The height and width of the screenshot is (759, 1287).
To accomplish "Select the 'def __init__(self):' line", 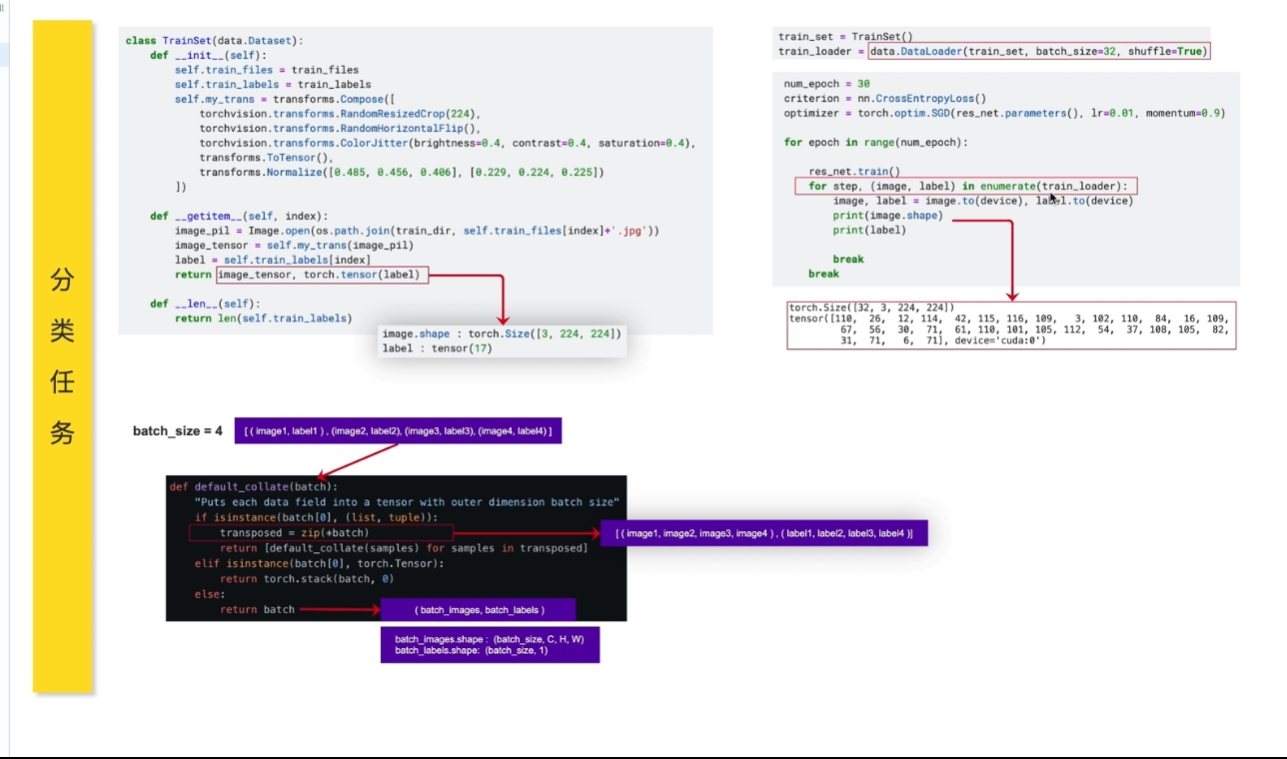I will click(206, 56).
